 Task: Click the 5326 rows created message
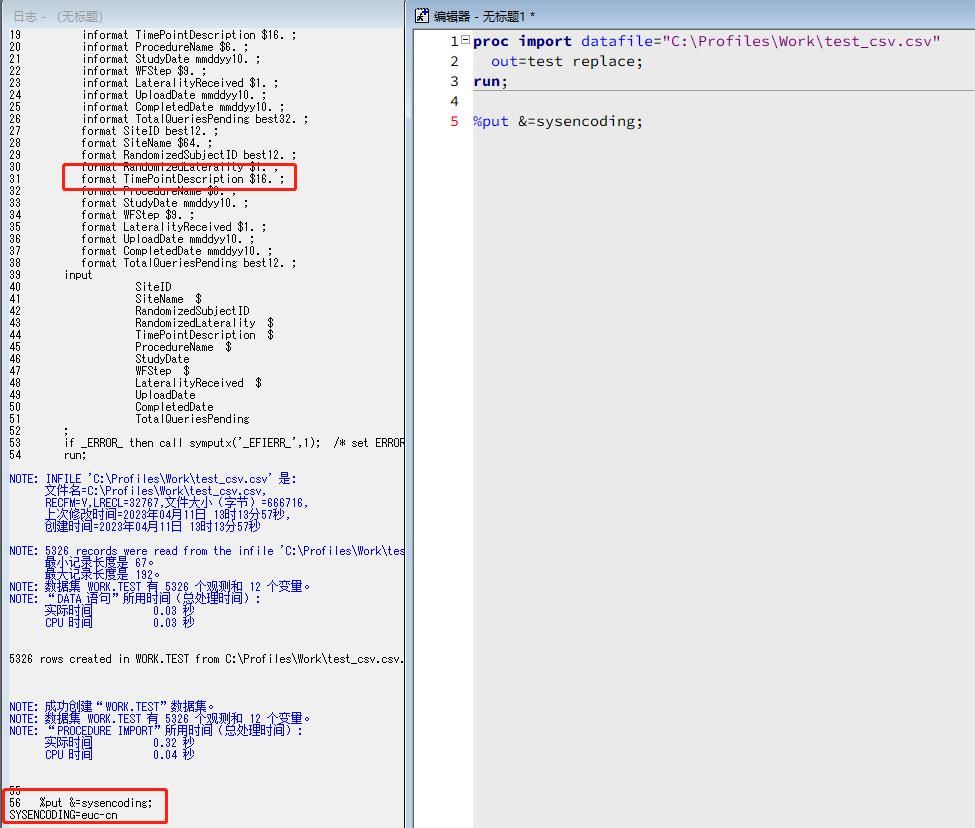click(x=150, y=658)
